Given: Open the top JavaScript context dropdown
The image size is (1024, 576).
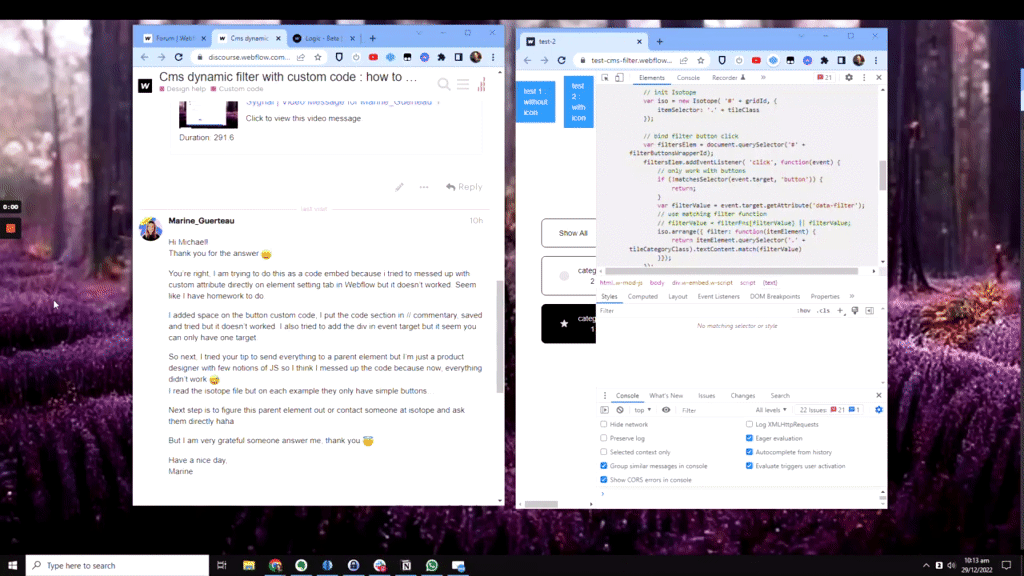Looking at the screenshot, I should click(x=643, y=410).
